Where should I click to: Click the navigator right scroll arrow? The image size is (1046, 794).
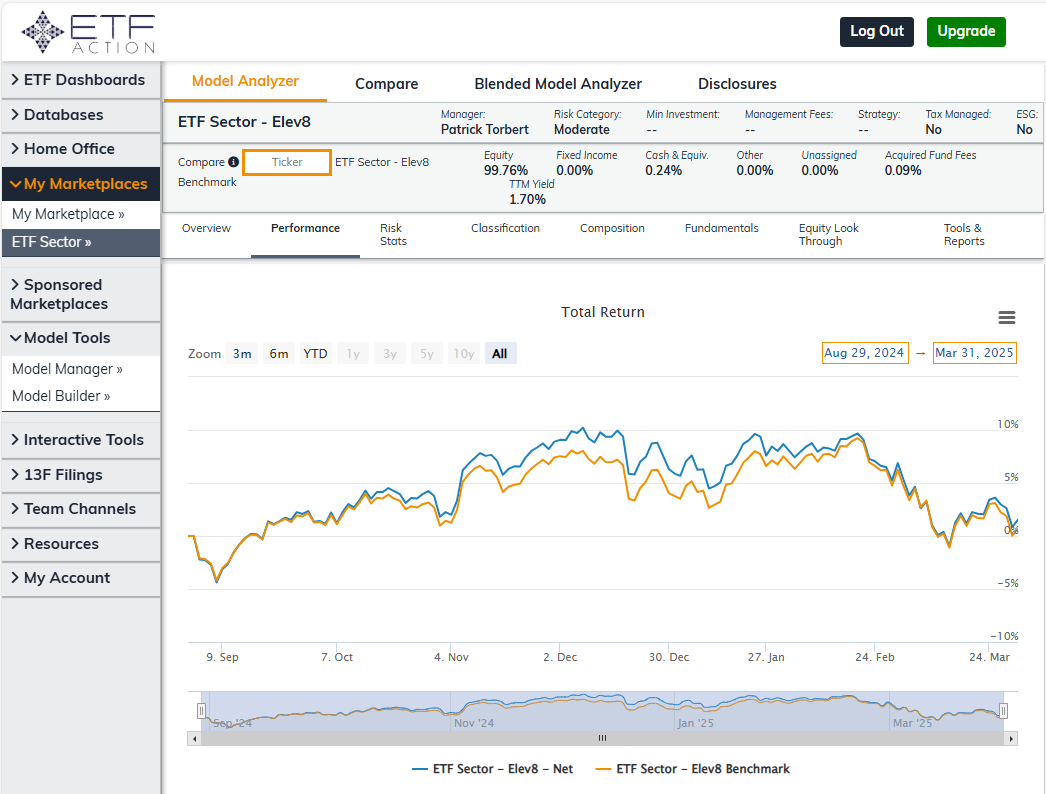pos(1011,739)
